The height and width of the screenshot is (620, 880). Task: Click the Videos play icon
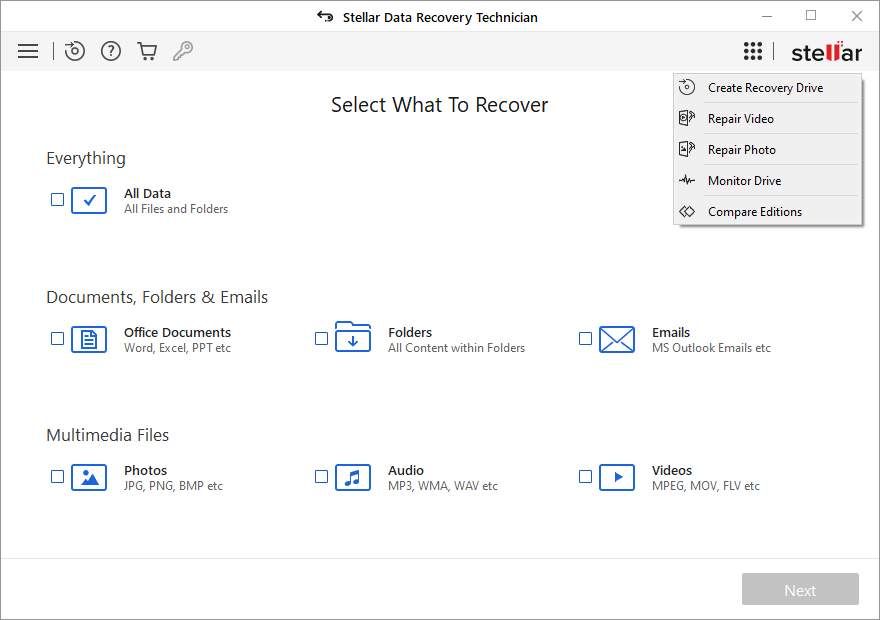(x=617, y=477)
